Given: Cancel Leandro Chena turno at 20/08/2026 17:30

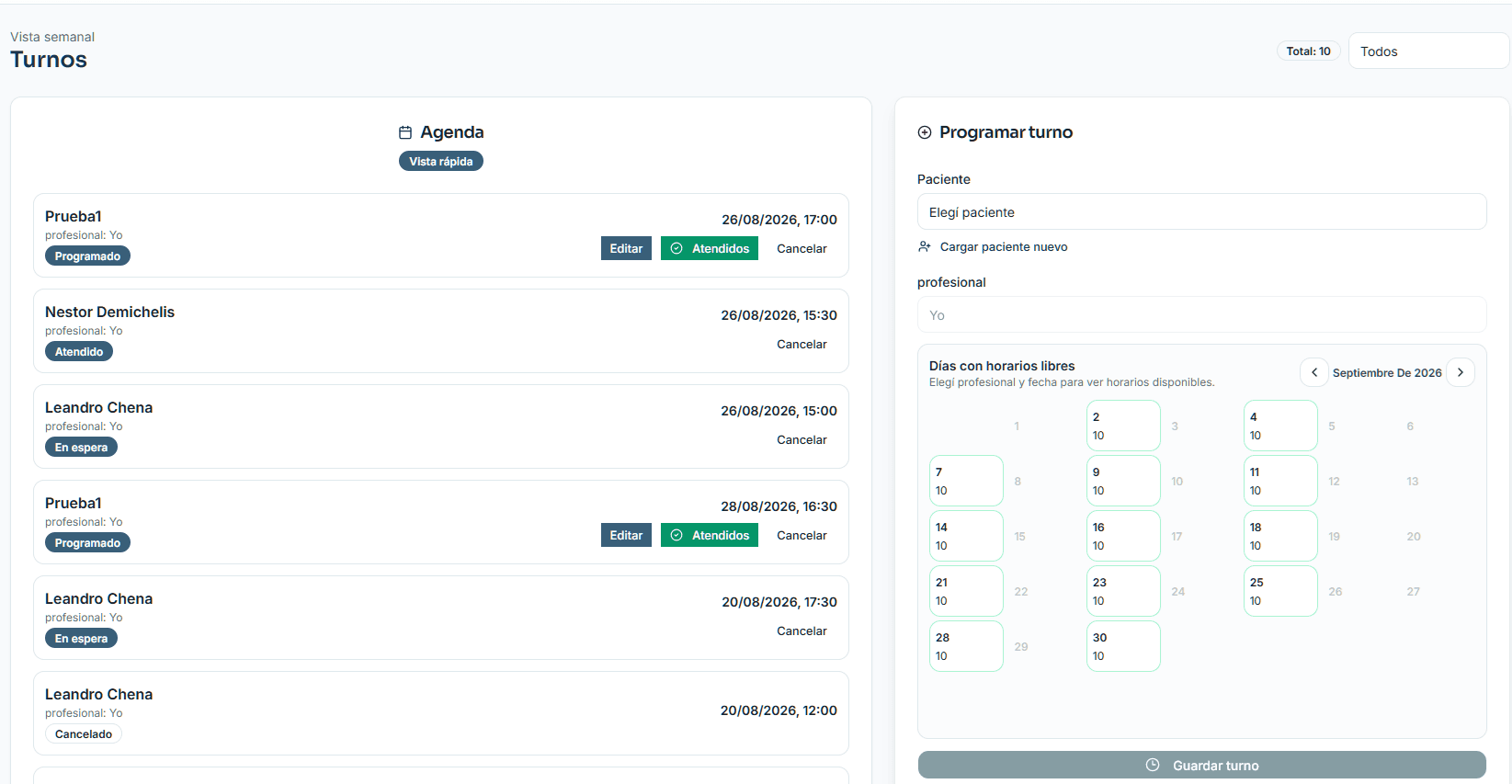Looking at the screenshot, I should pos(801,631).
